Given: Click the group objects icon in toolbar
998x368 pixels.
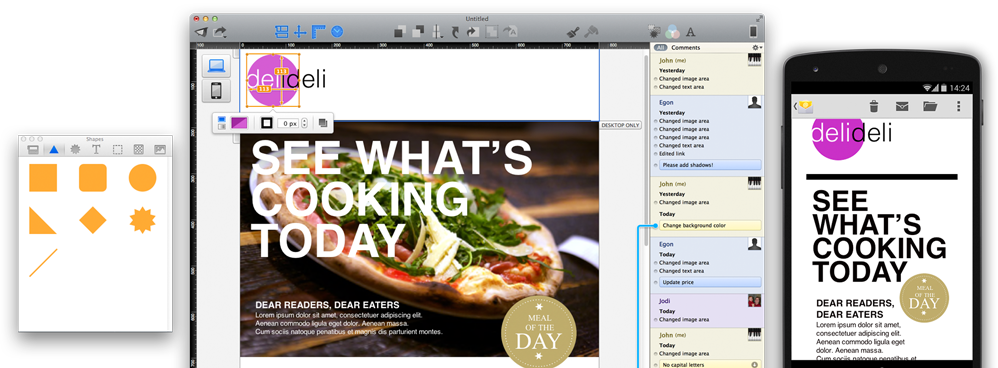Looking at the screenshot, I should [x=492, y=31].
